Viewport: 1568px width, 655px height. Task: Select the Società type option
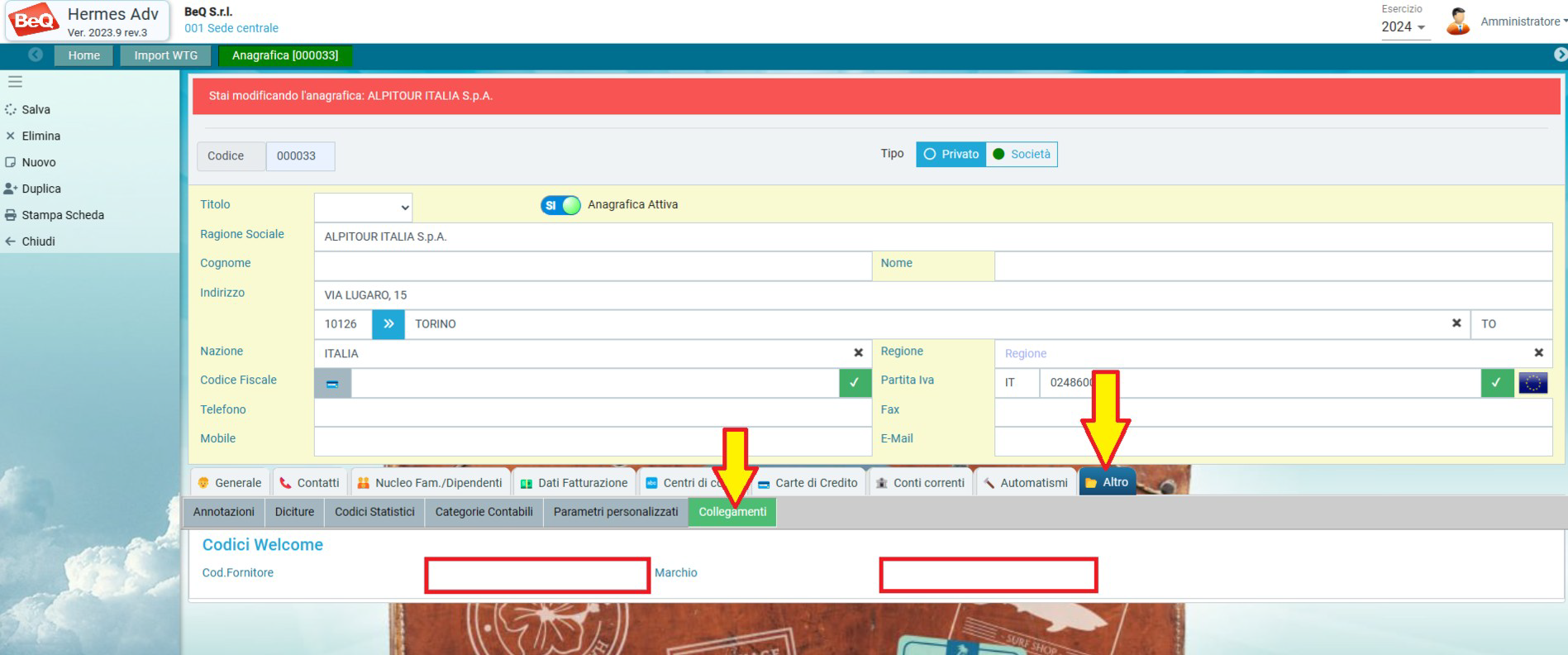pos(1022,155)
